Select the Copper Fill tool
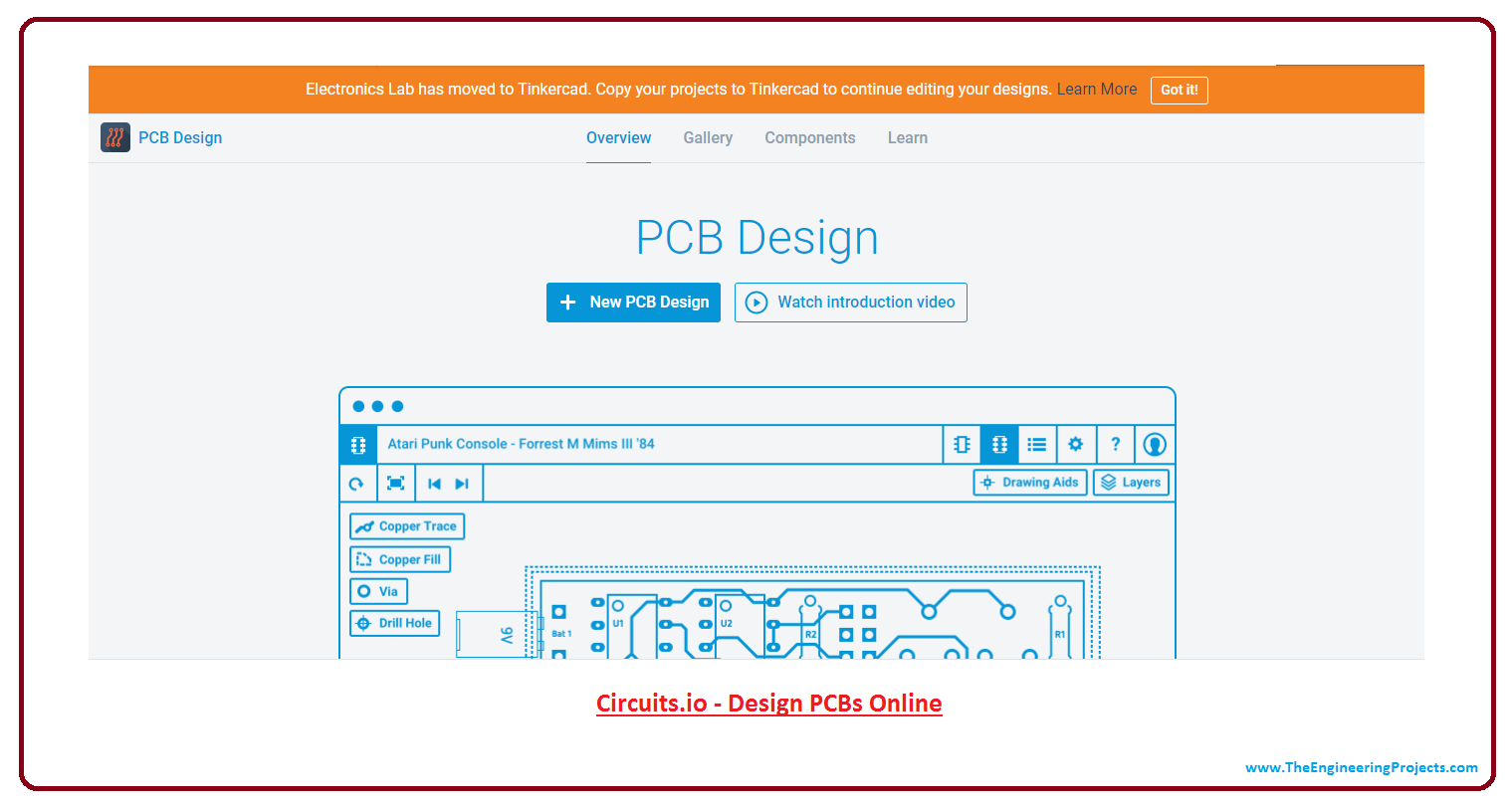This screenshot has width=1511, height=812. point(400,559)
